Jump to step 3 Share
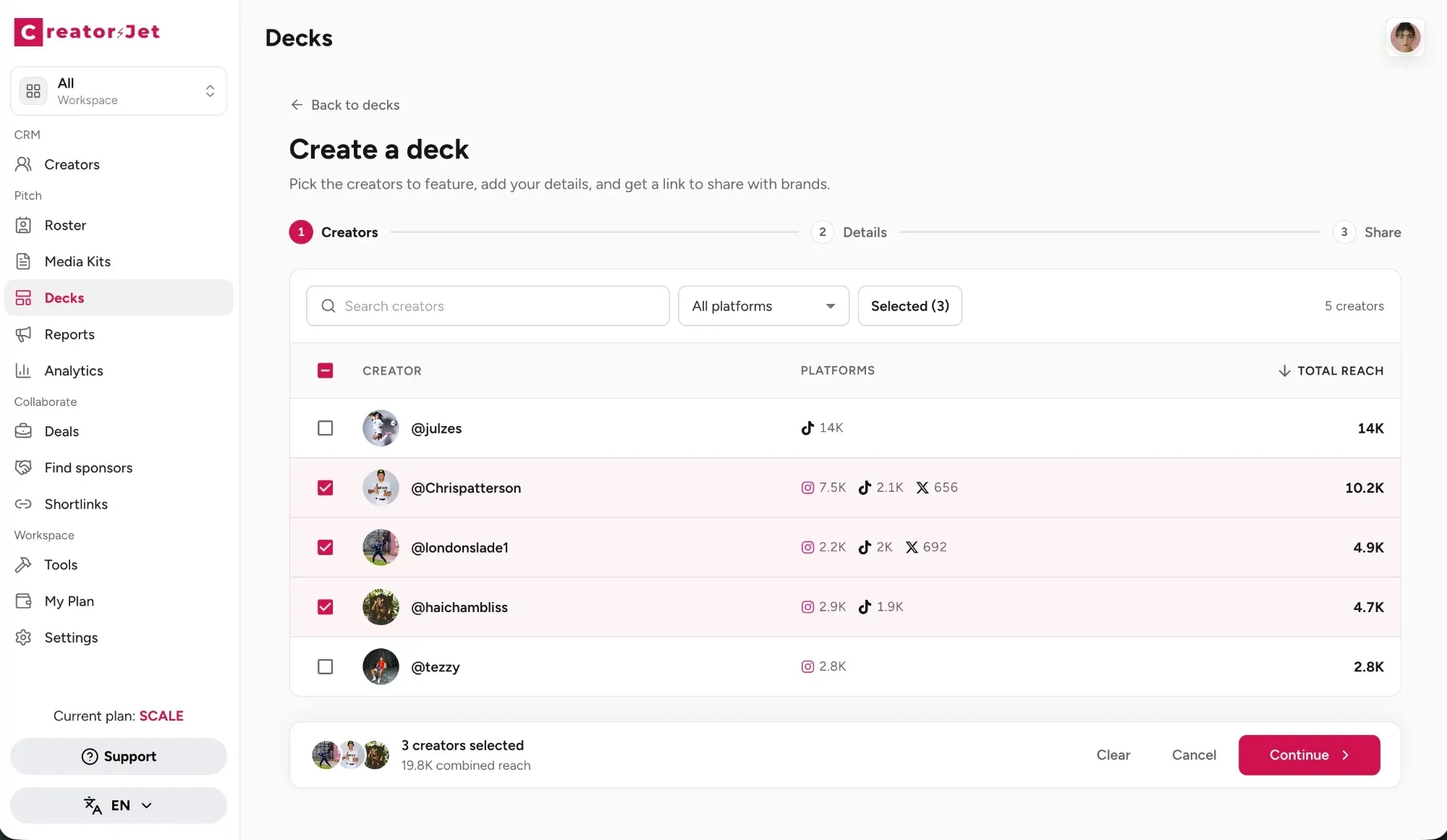Screen dimensions: 1447x840 coord(1367,232)
